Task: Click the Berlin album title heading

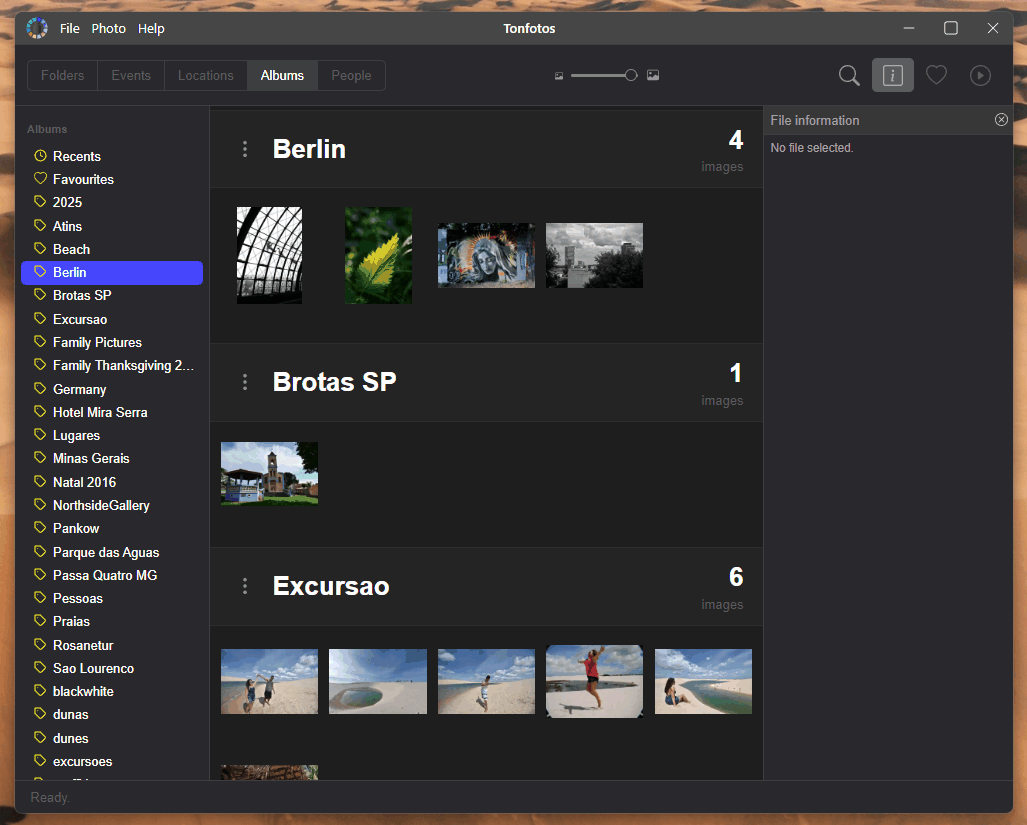Action: [309, 149]
